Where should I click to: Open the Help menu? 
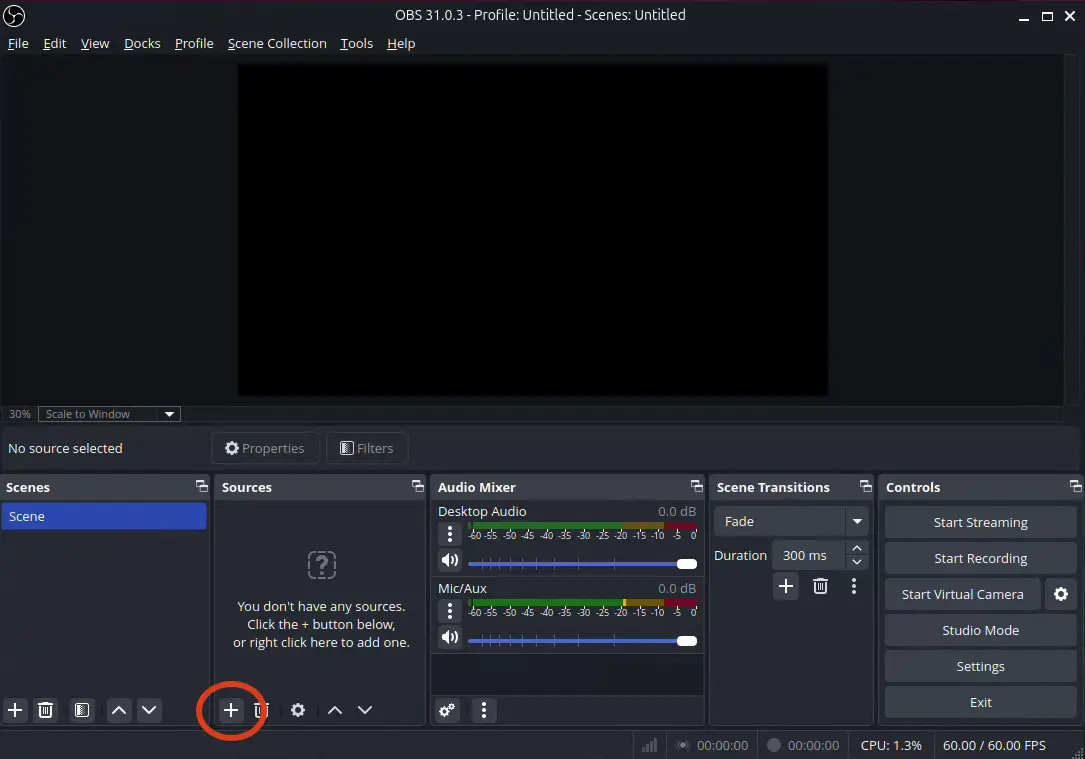401,44
